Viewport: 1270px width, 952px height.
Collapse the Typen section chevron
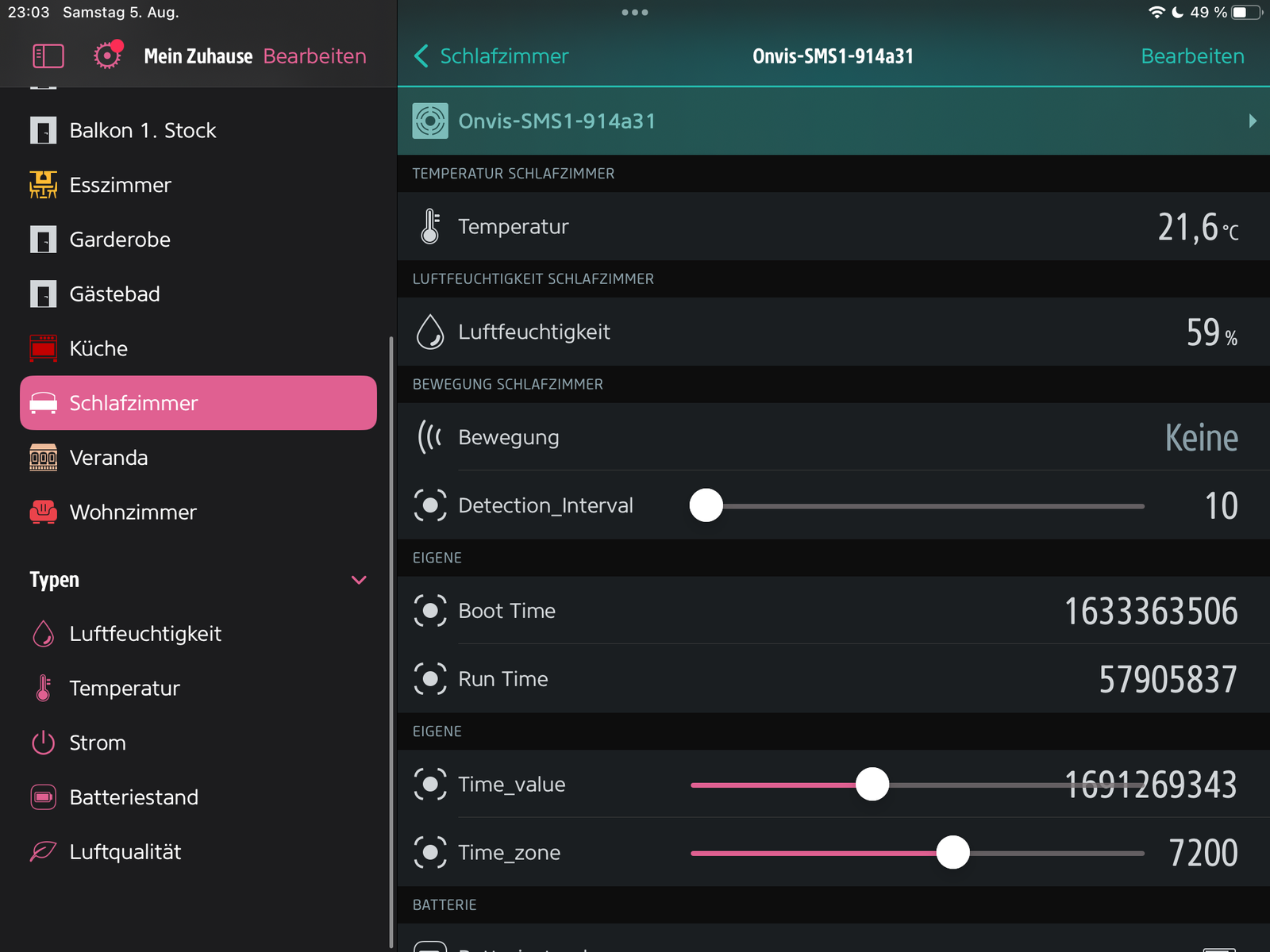359,580
